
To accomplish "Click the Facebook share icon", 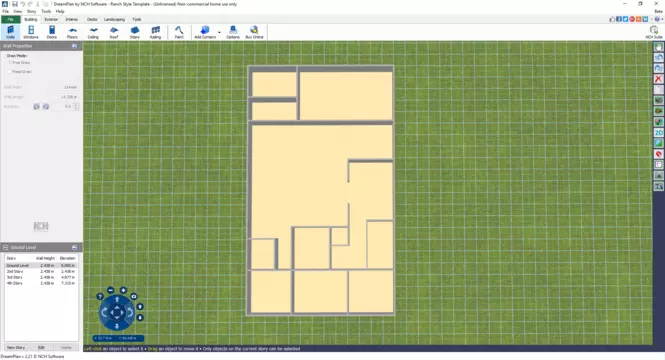I will coord(619,20).
